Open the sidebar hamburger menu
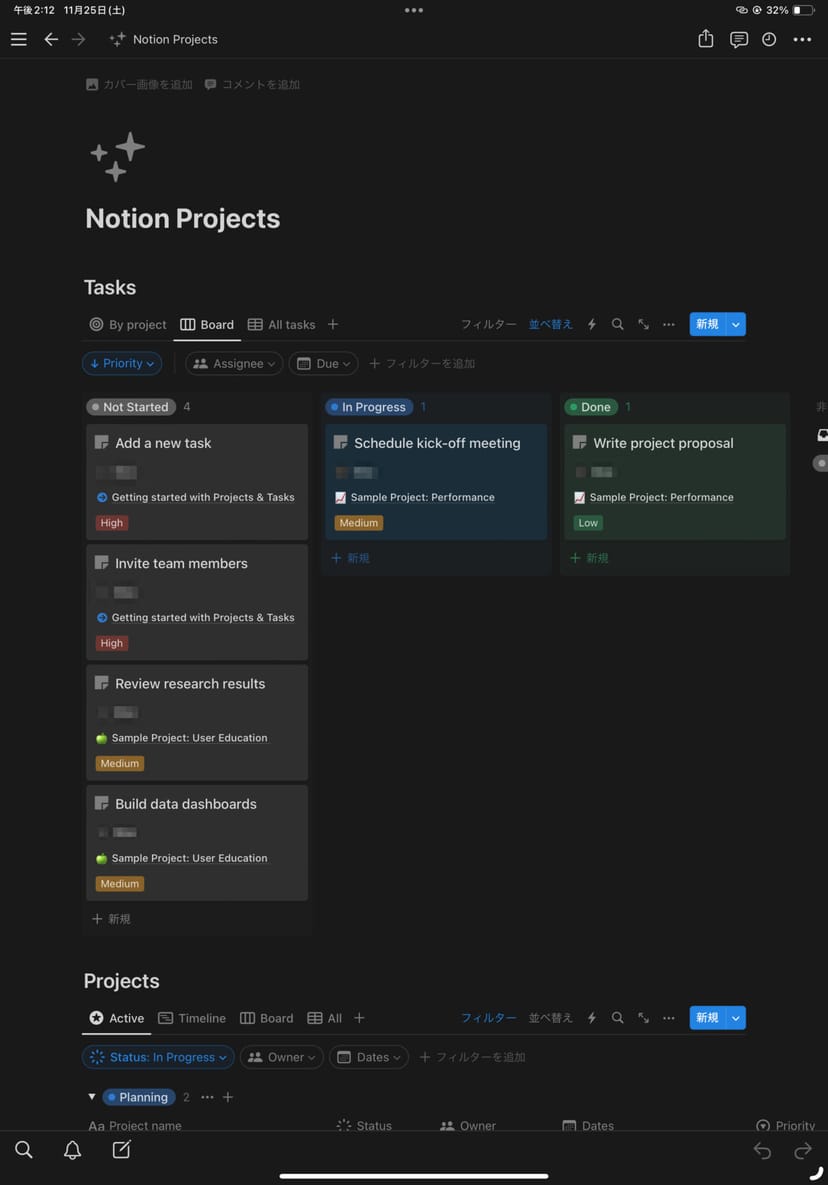 click(18, 39)
